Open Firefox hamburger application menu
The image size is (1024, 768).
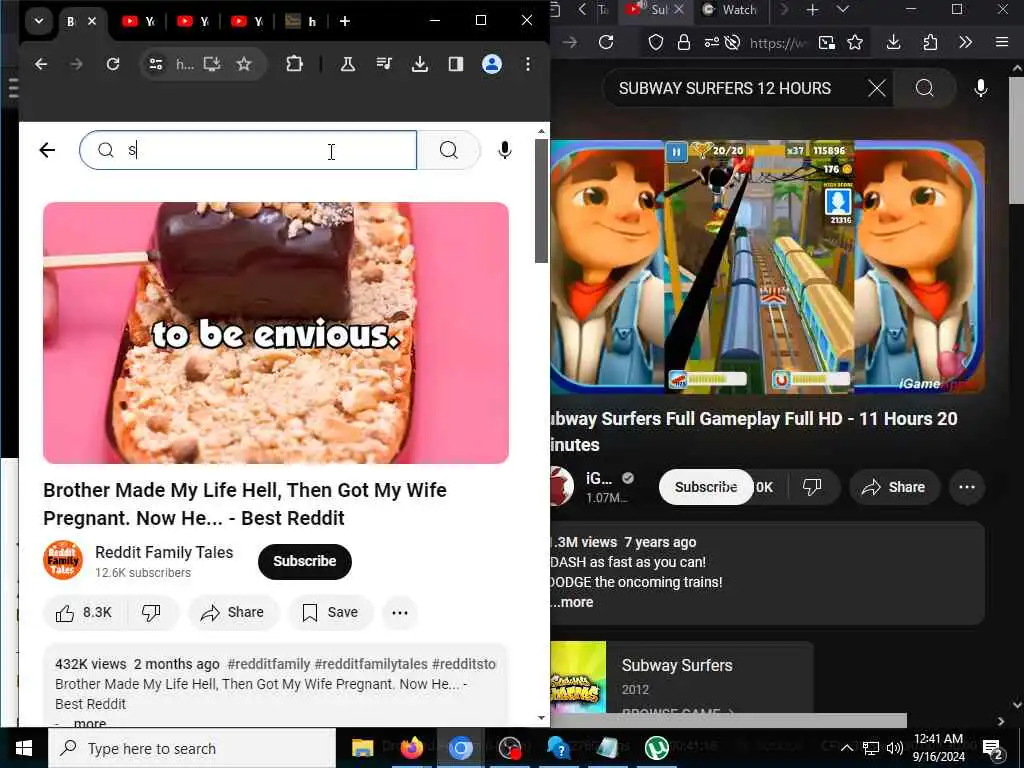[x=1002, y=42]
